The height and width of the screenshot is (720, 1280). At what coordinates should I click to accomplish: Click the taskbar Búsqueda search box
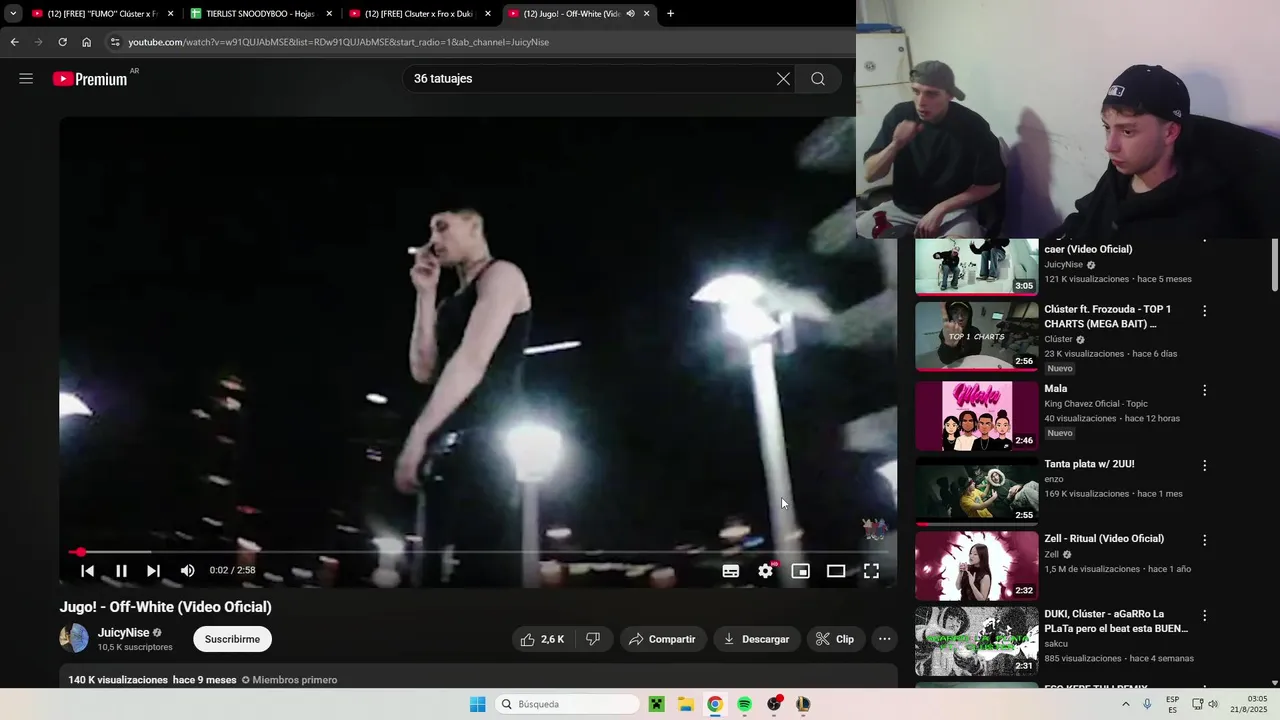568,704
